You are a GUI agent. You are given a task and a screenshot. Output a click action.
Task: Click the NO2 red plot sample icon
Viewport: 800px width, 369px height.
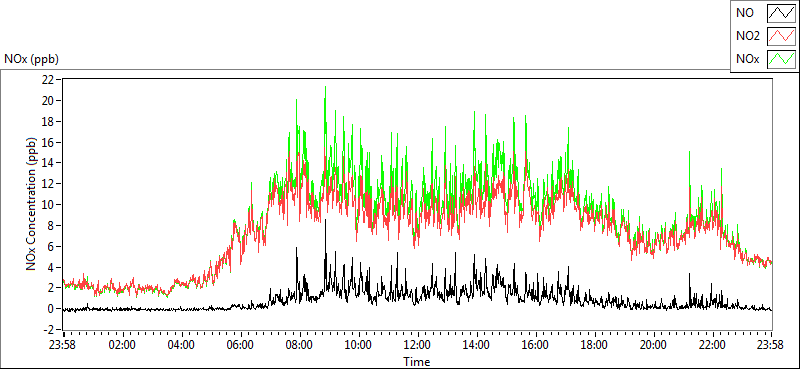781,36
